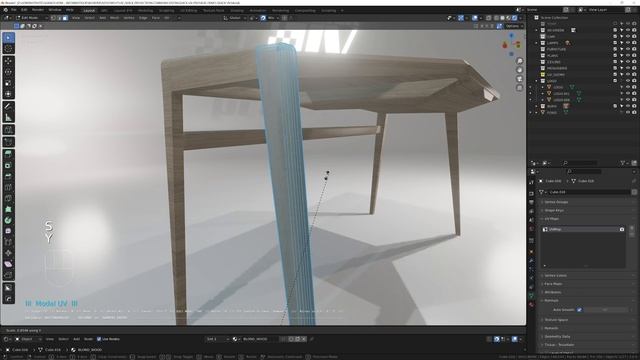Open the Modifiers wrench properties tab
640x360 pixels.
click(531, 260)
